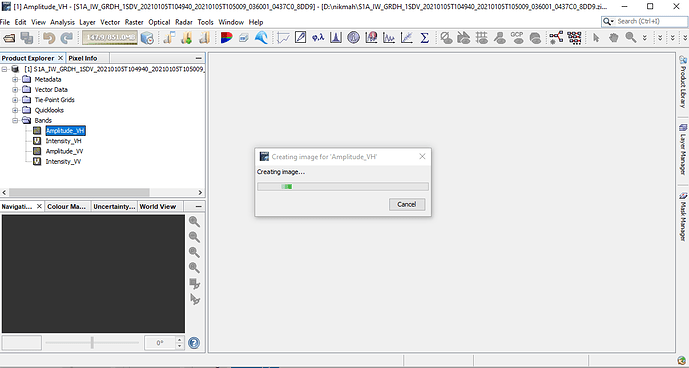The height and width of the screenshot is (368, 689).
Task: Expand the Tie-Point Grids node
Action: click(x=15, y=100)
